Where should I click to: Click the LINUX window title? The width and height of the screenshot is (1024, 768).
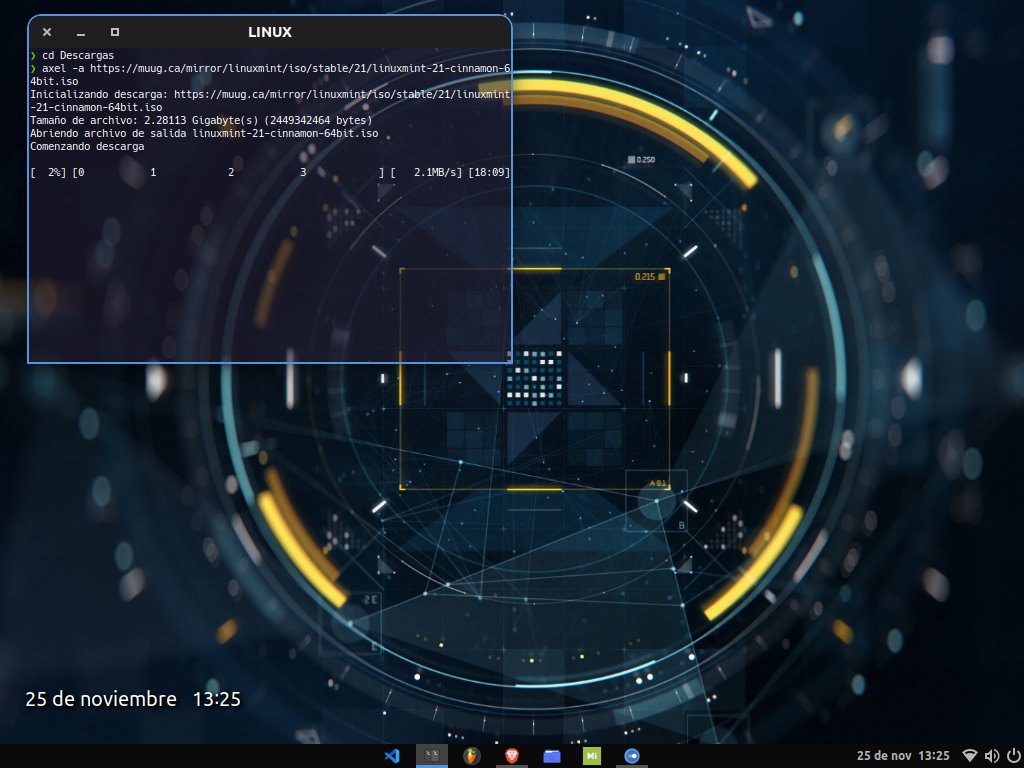click(x=270, y=32)
